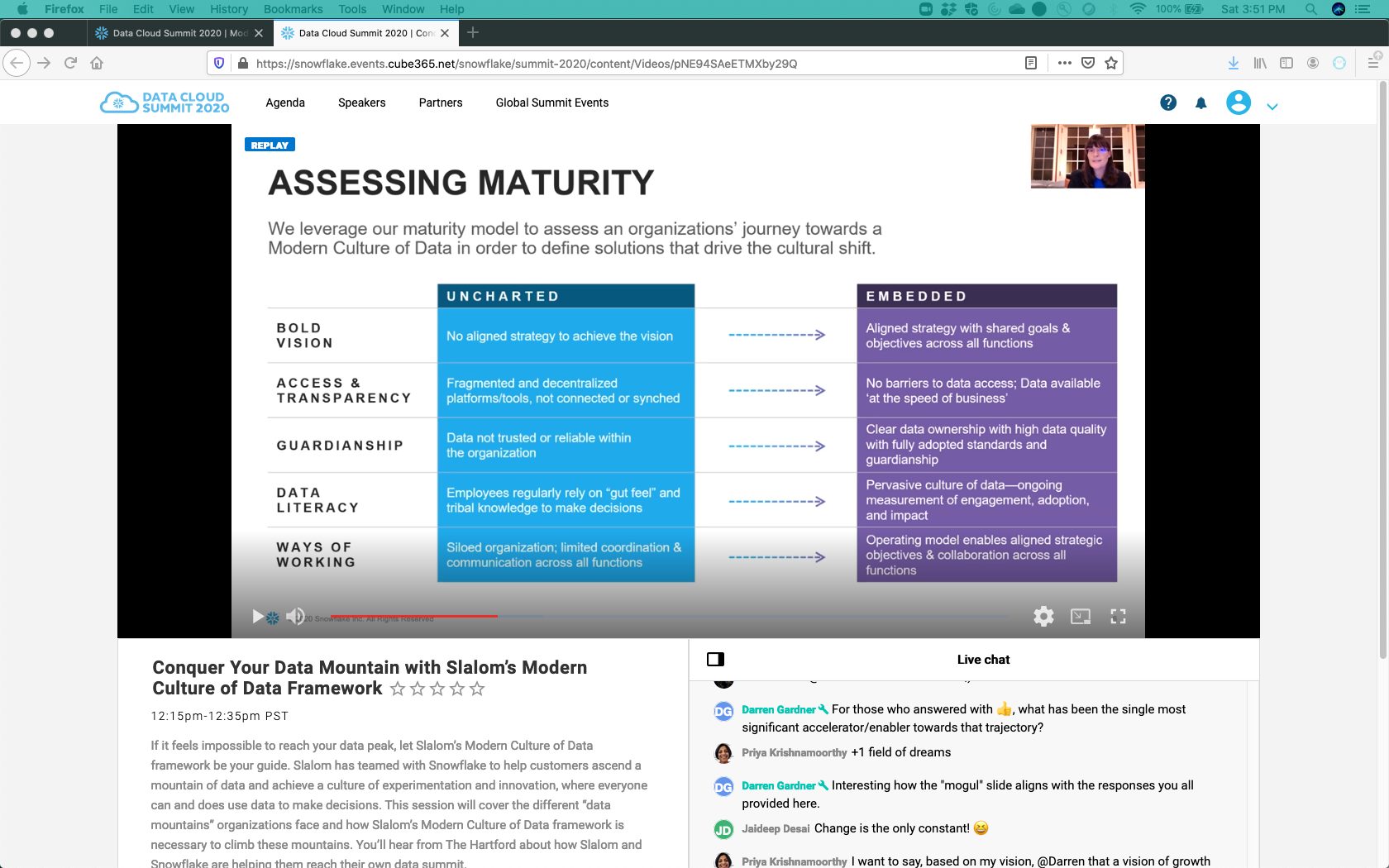Open Firefox hamburger menu
The width and height of the screenshot is (1389, 868).
pyautogui.click(x=1373, y=63)
